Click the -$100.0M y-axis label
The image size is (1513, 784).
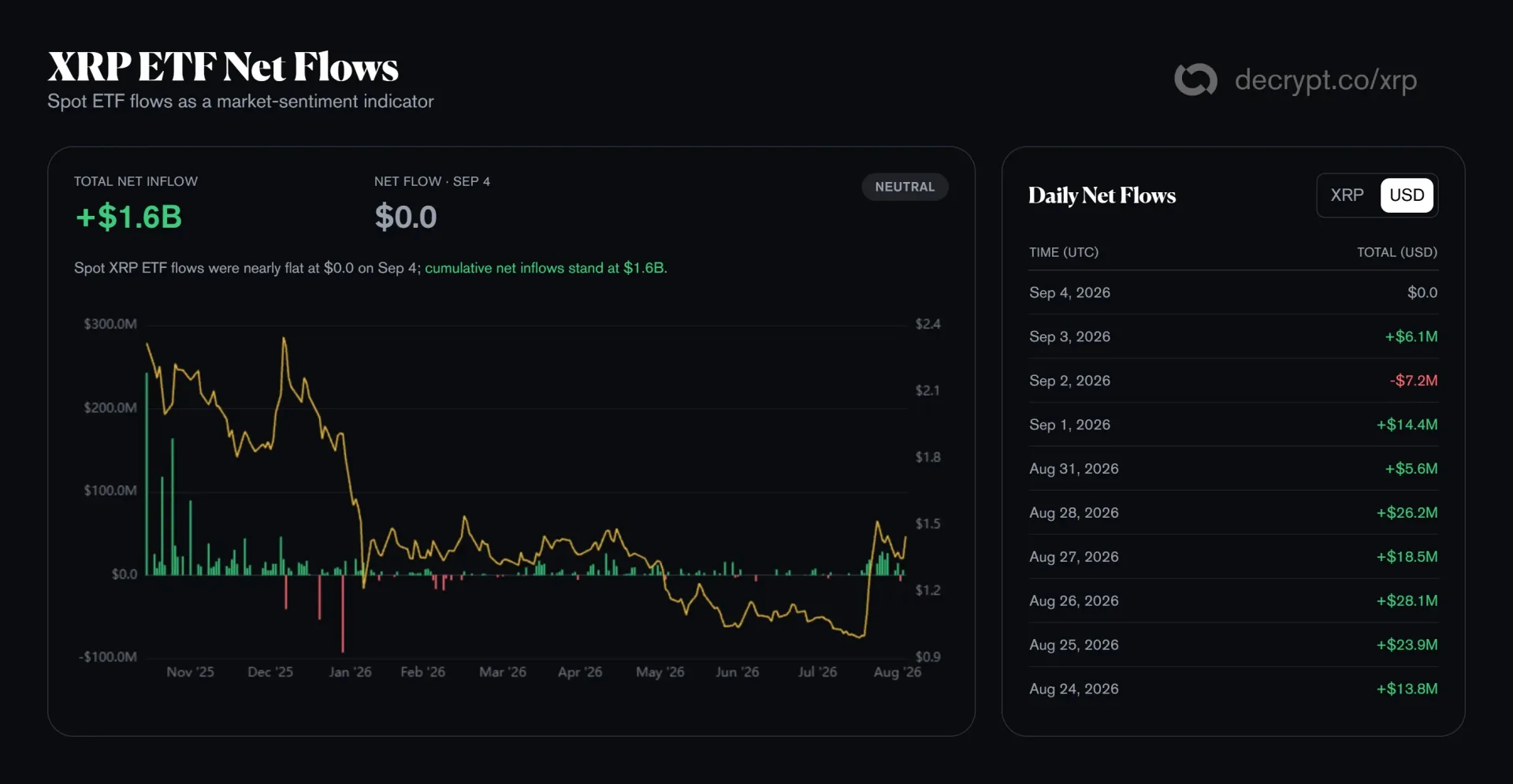pyautogui.click(x=108, y=657)
